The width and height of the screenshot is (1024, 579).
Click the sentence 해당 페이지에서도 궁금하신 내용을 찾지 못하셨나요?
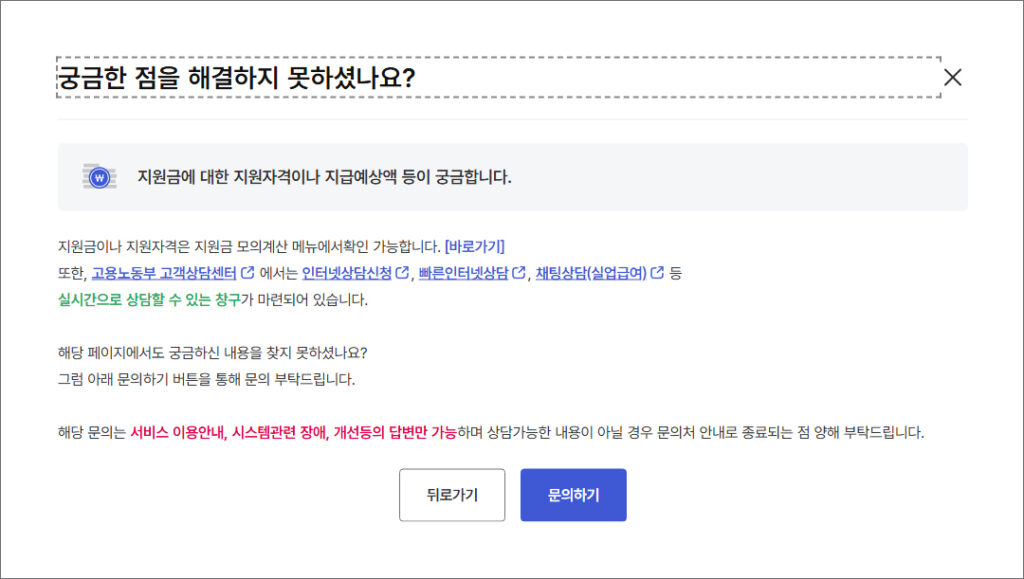[x=213, y=353]
